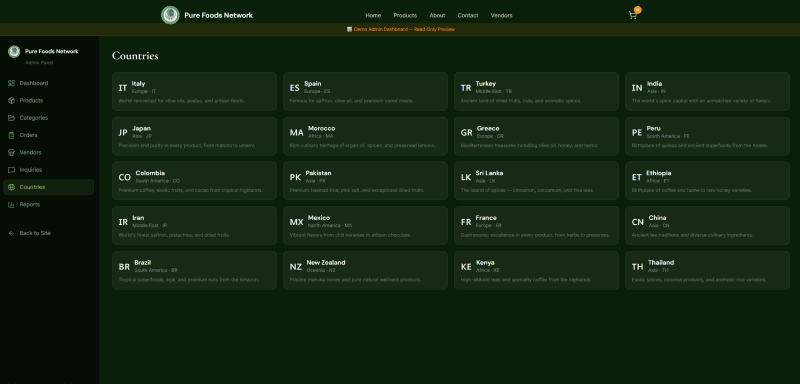Click the Vendors store icon in sidebar
Screen dimensions: 800x384
point(11,152)
